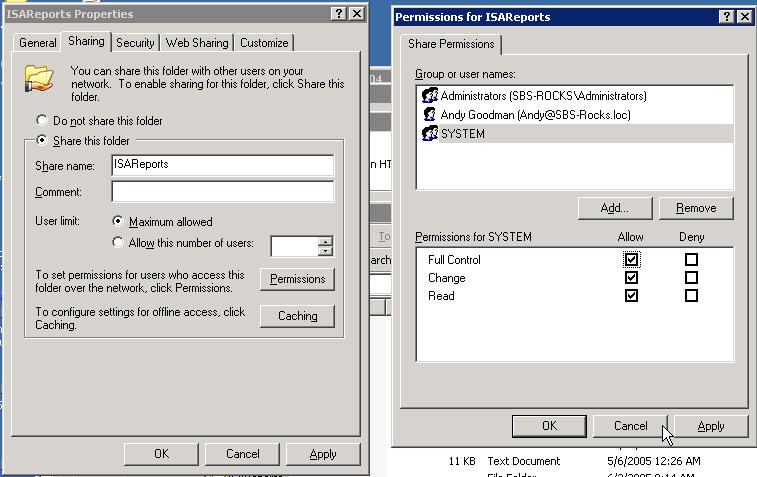Cancel the Permissions dialog
Screen dimensions: 757x477
click(631, 426)
